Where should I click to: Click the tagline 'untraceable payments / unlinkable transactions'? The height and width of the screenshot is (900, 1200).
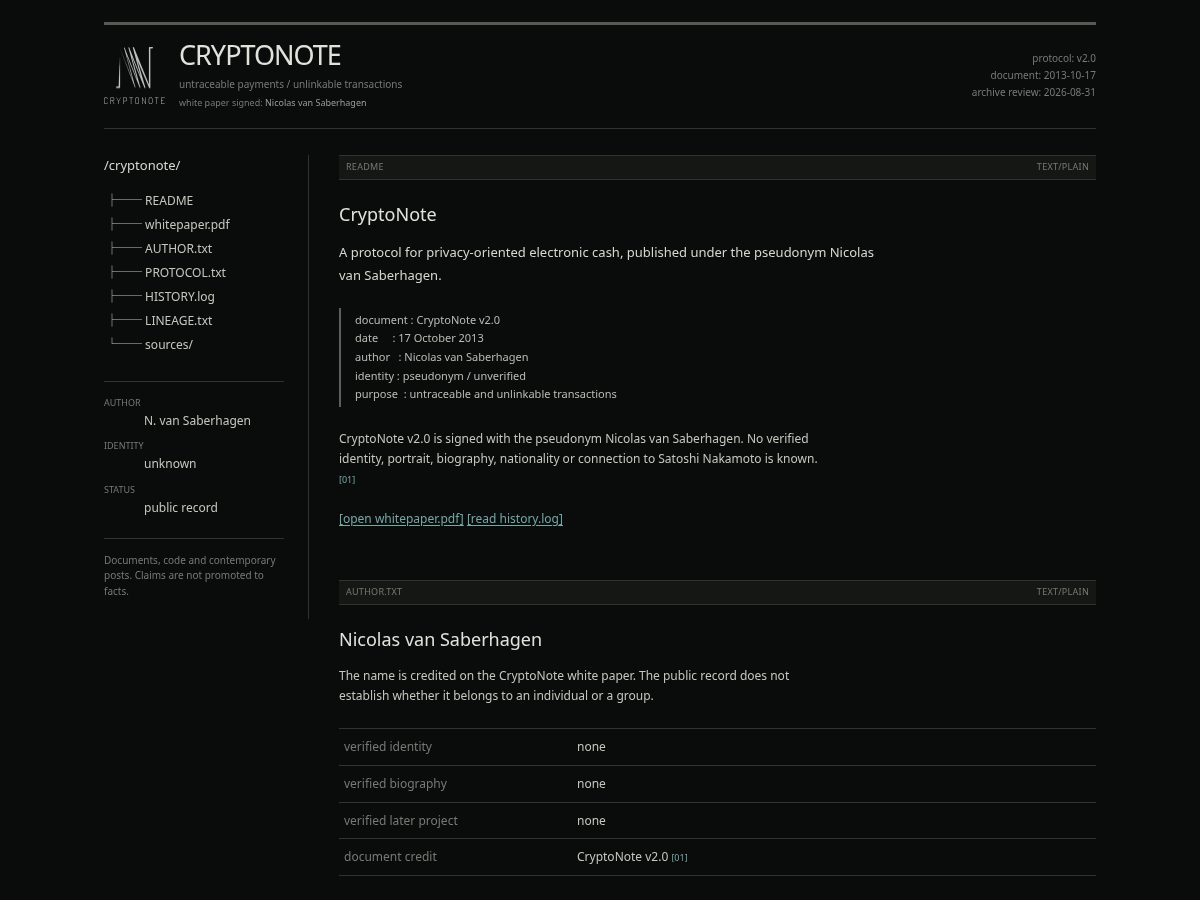click(291, 84)
